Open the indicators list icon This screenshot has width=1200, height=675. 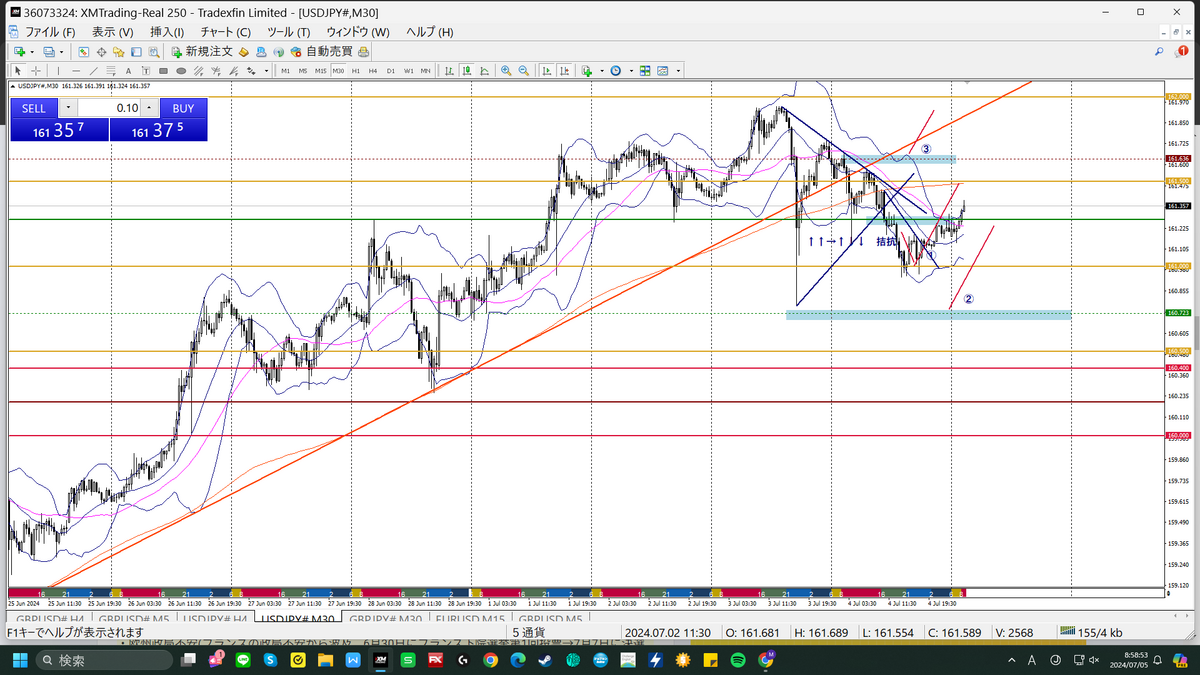tap(587, 71)
